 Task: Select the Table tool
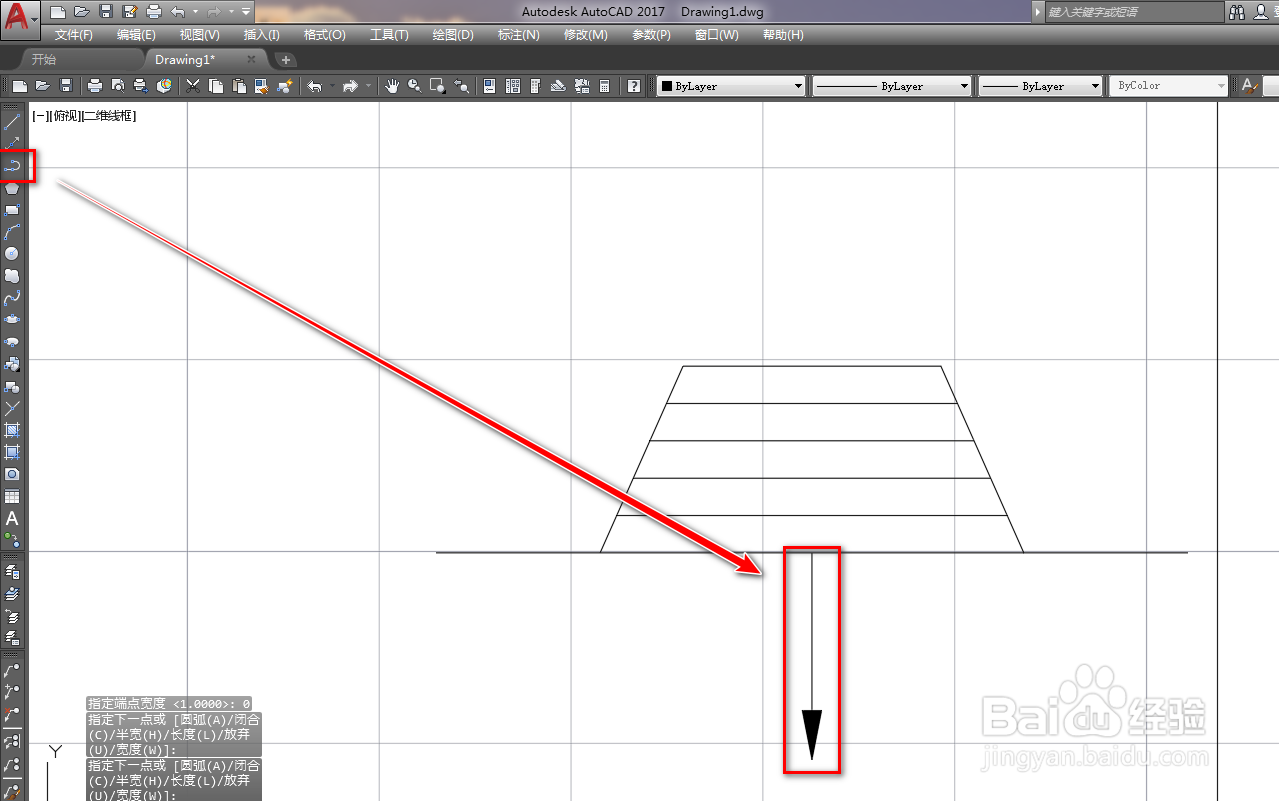pyautogui.click(x=12, y=496)
